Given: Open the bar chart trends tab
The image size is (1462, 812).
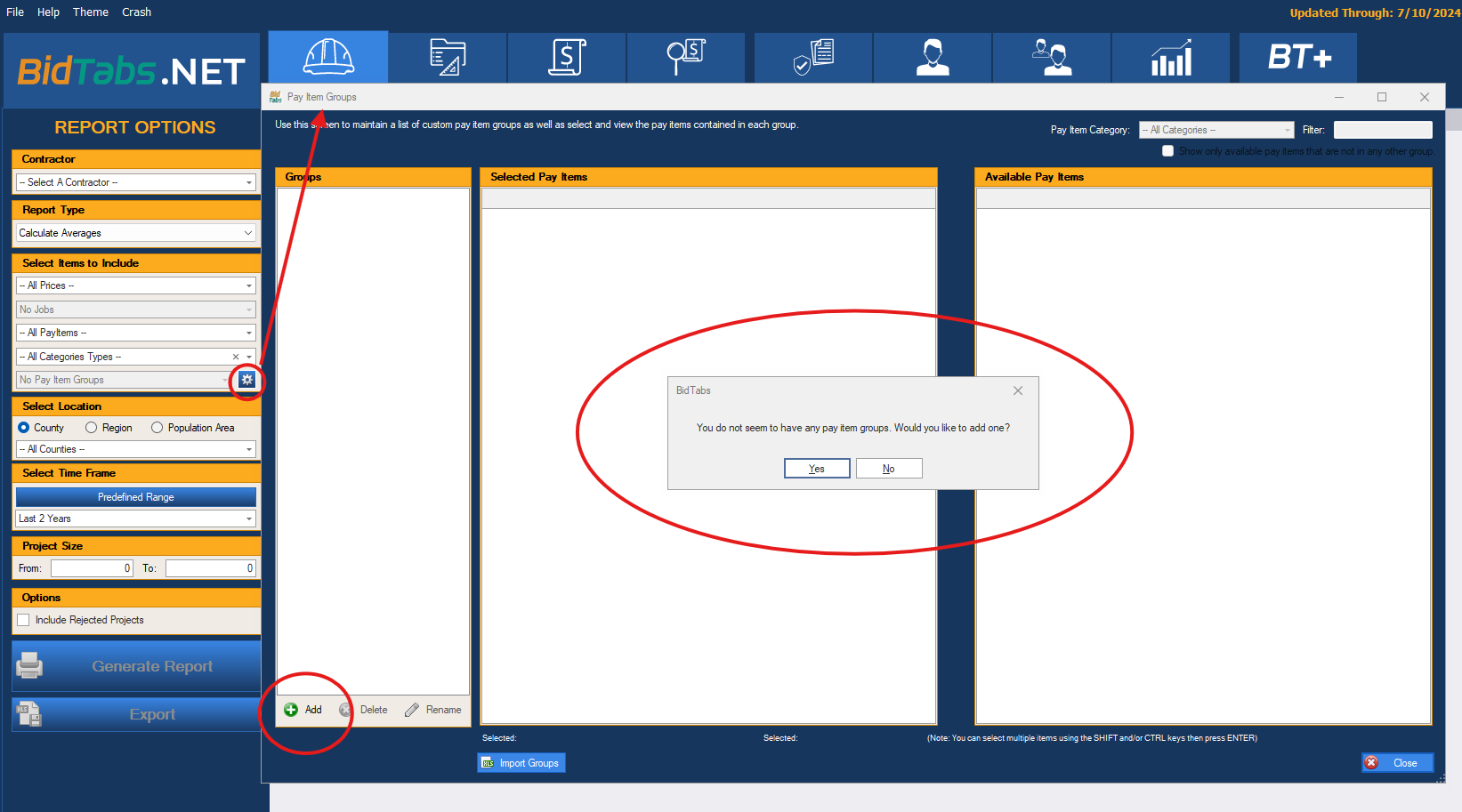Looking at the screenshot, I should coord(1171,57).
